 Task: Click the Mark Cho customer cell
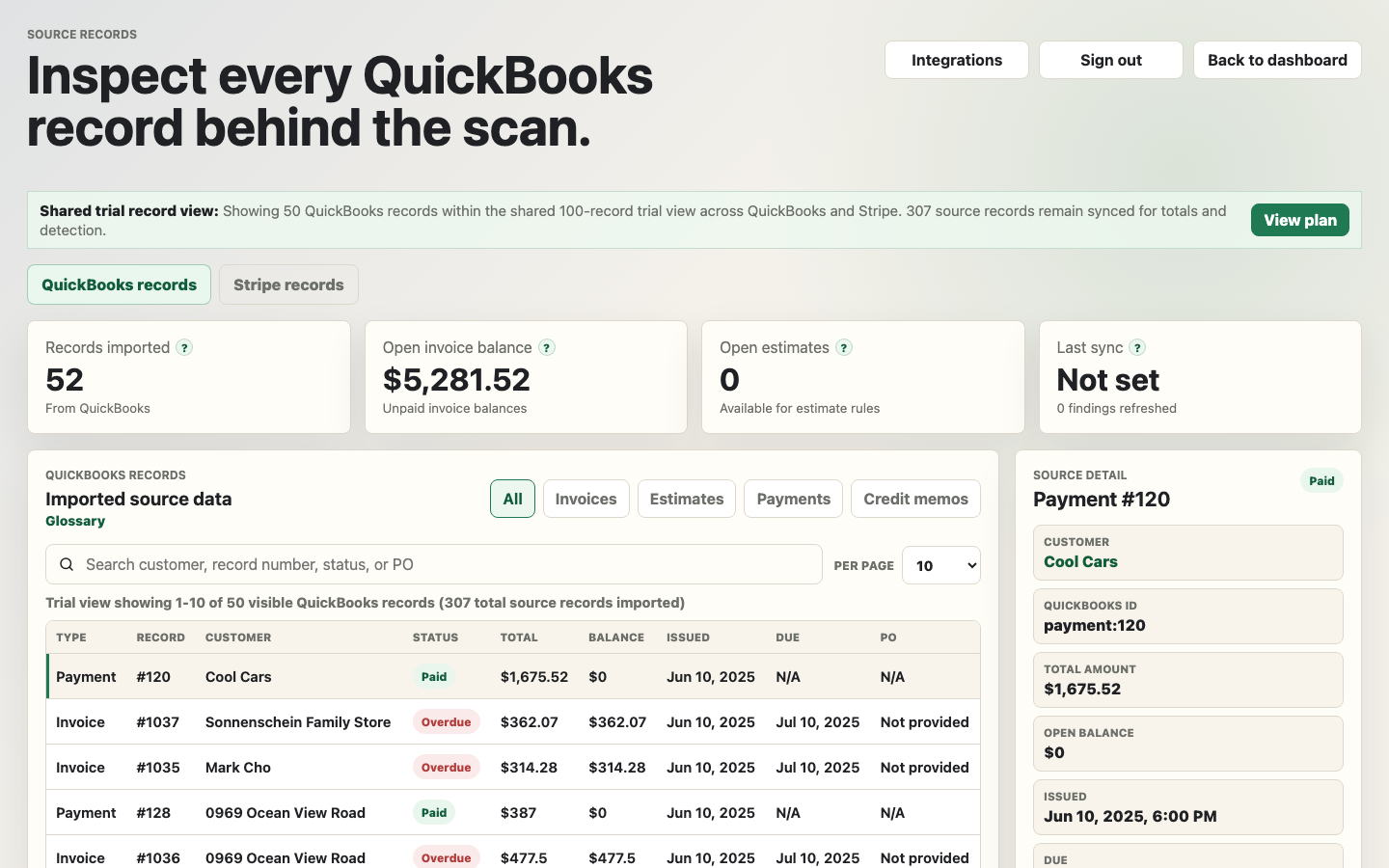[x=238, y=767]
